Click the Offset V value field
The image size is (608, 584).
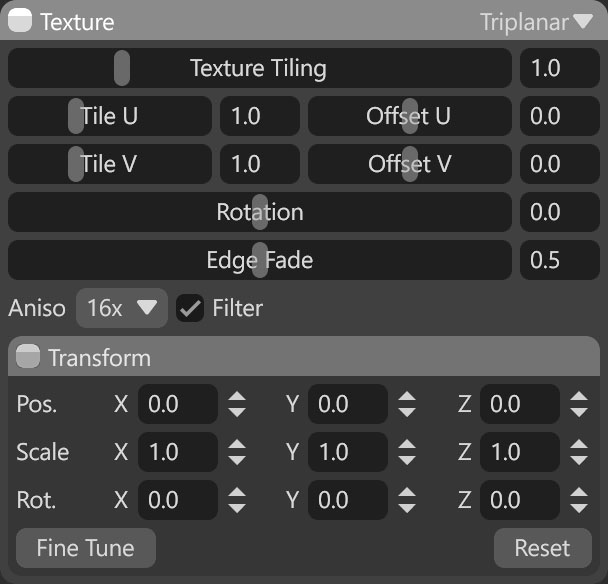560,164
